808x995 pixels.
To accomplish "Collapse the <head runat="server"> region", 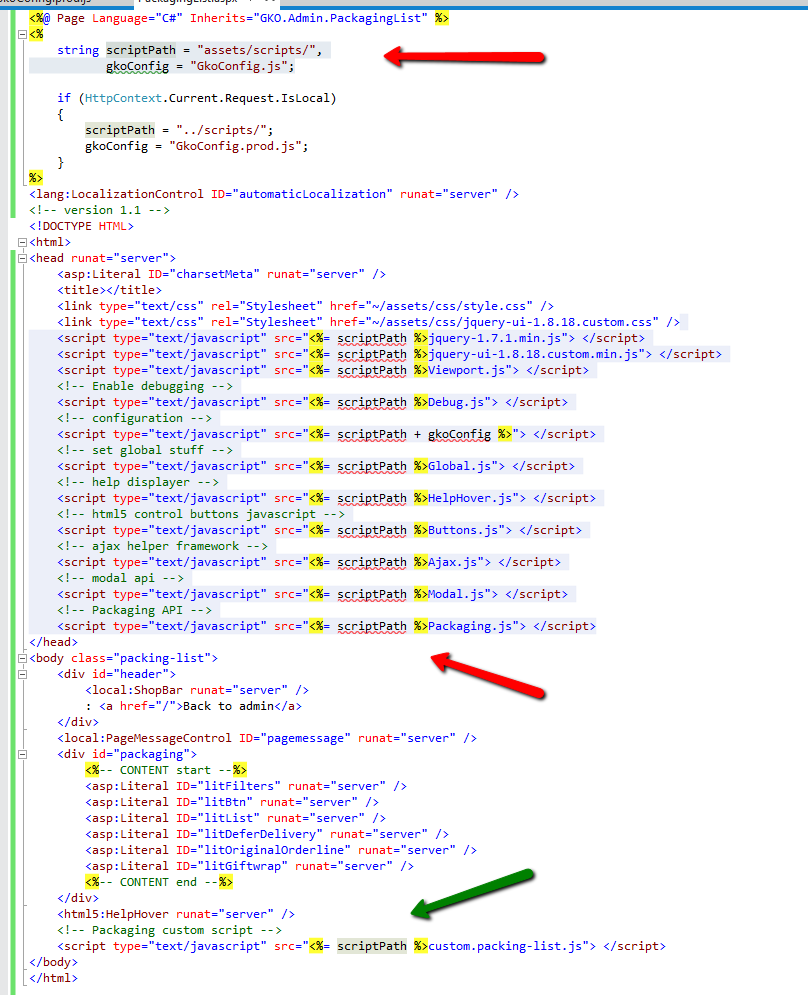I will (x=22, y=258).
